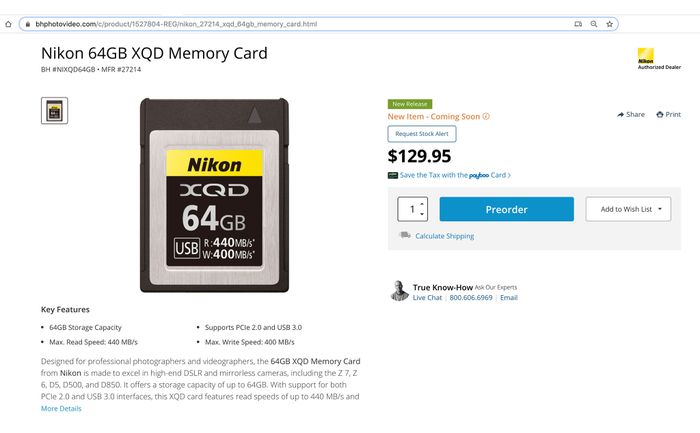This screenshot has width=700, height=433.
Task: Click the site padlock security icon
Action: pos(28,24)
